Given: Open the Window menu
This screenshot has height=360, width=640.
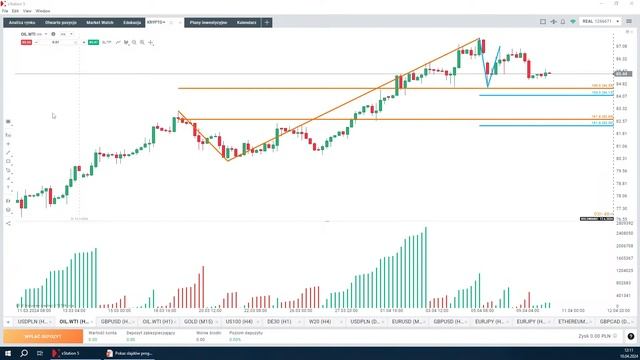Looking at the screenshot, I should pos(43,11).
